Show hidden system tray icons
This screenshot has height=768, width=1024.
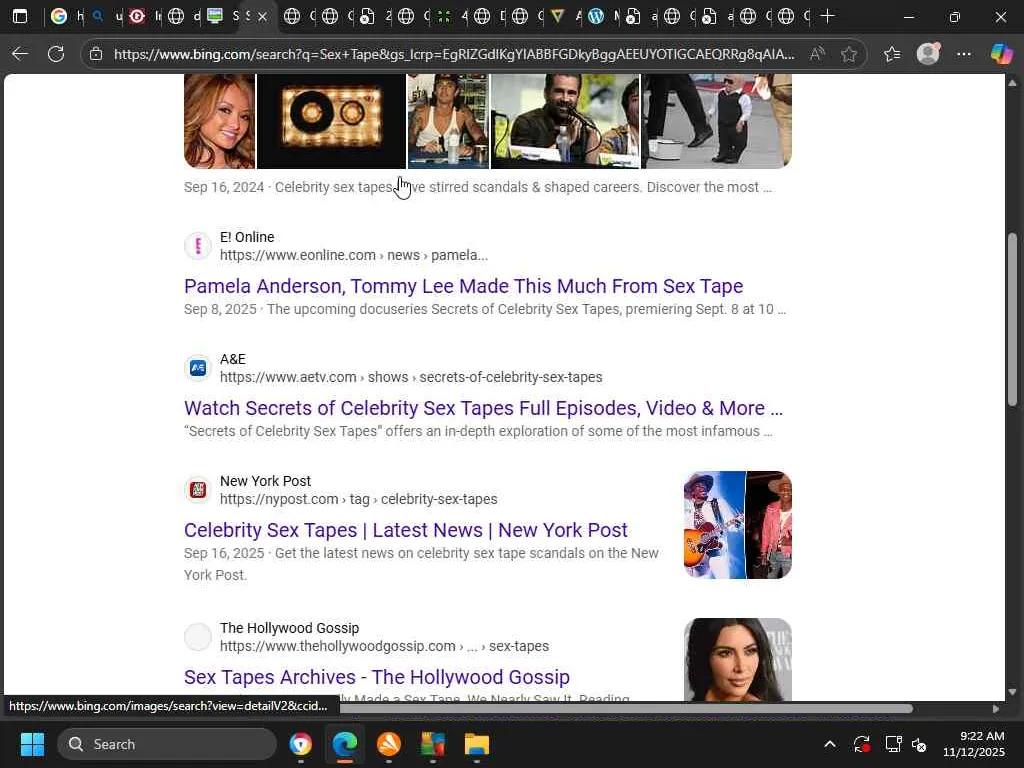coord(829,744)
